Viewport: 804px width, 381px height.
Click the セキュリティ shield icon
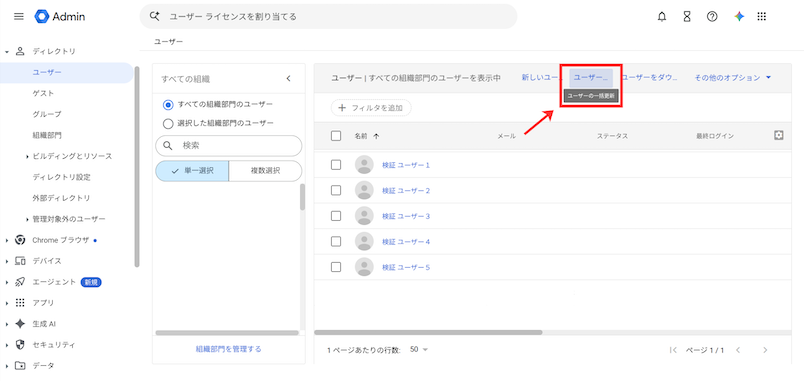[21, 345]
